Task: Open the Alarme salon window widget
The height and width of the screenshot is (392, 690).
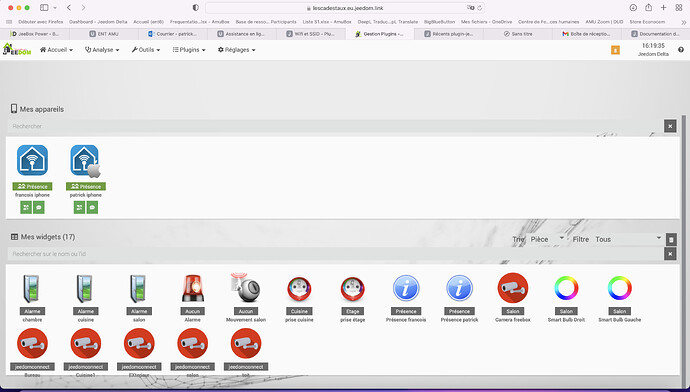Action: point(138,289)
